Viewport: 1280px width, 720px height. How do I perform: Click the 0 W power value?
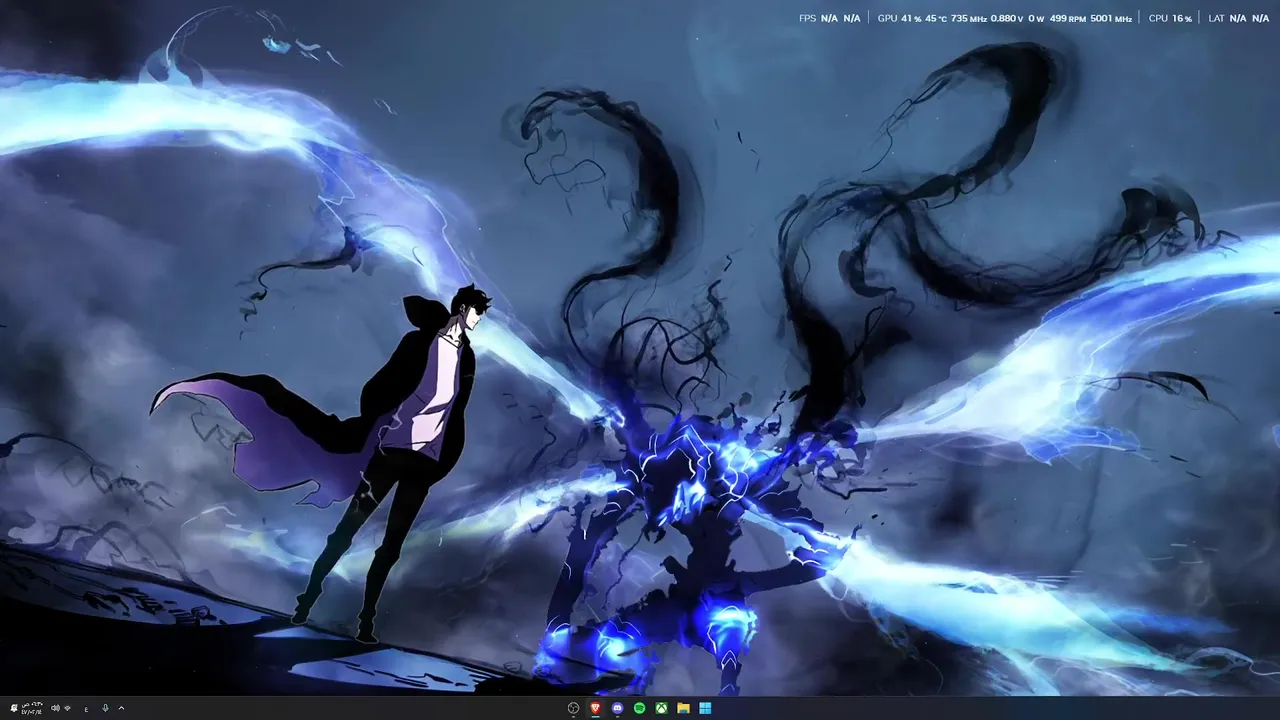point(1036,18)
